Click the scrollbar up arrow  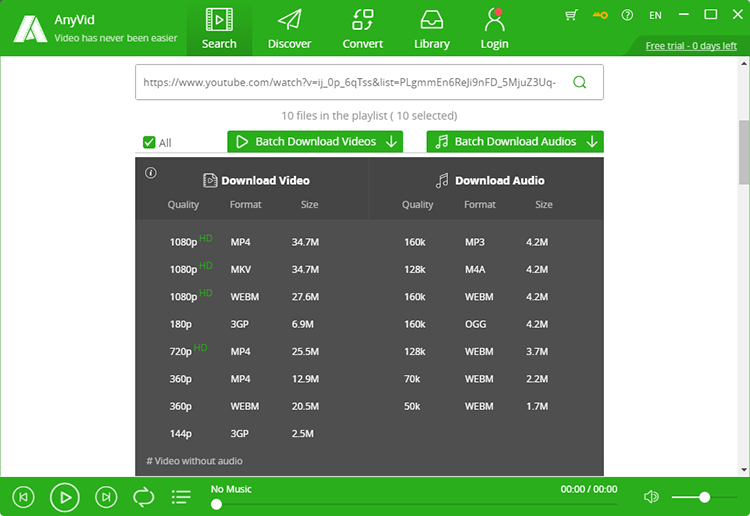(x=744, y=63)
